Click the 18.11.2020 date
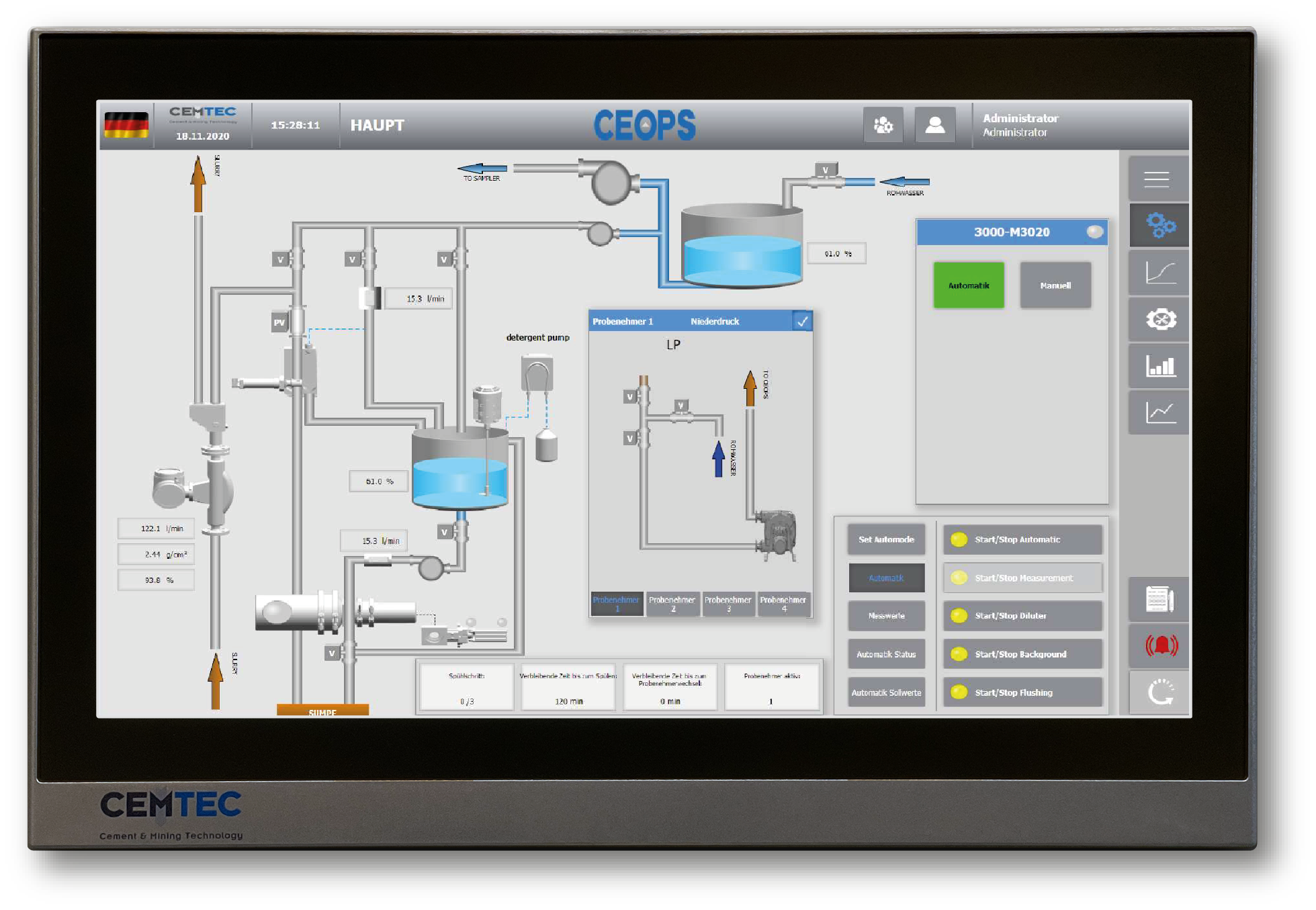This screenshot has height=910, width=1316. 202,136
